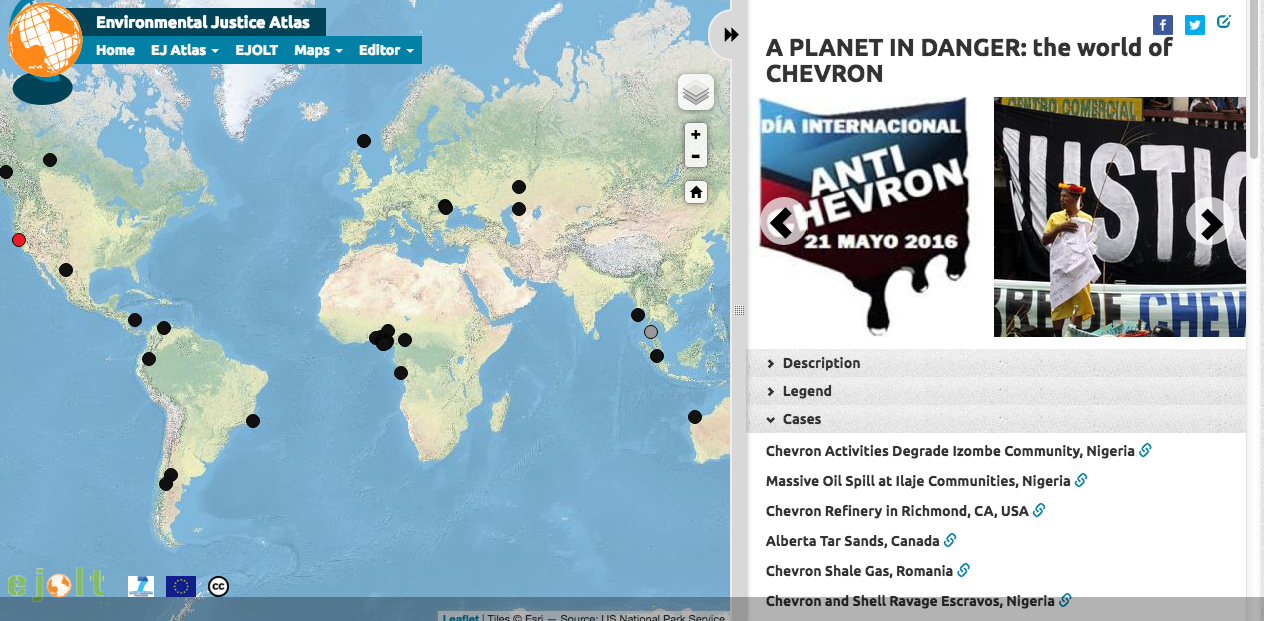
Task: Collapse the Cases section
Action: (801, 419)
